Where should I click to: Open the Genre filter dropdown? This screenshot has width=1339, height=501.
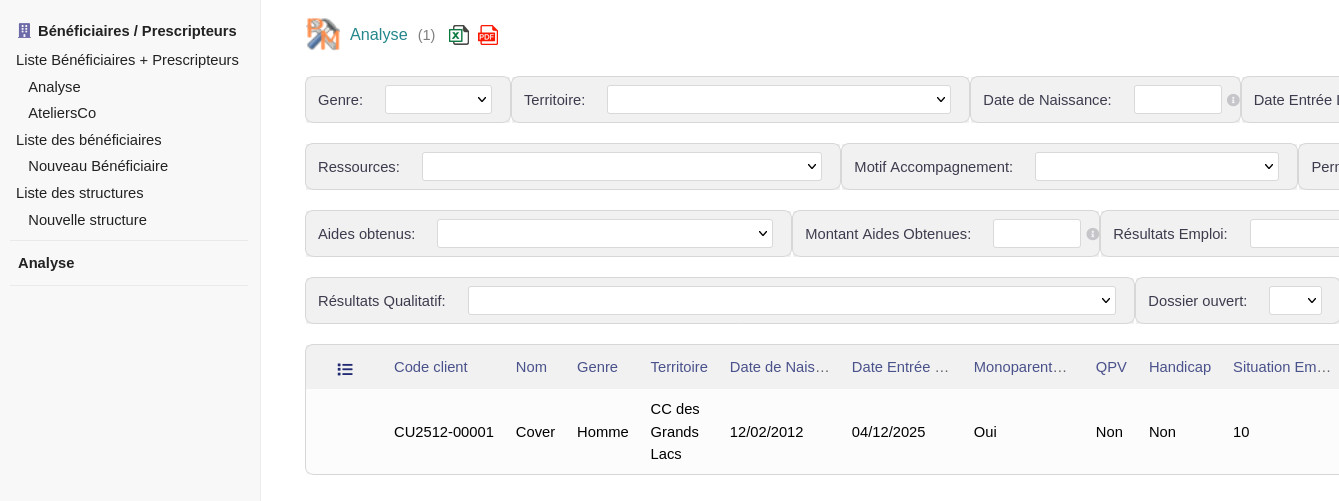click(438, 100)
